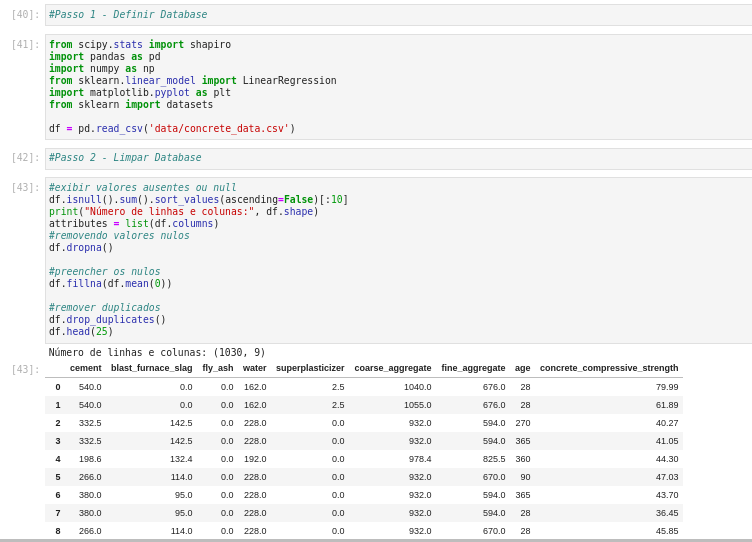Click the 'import numpy as np' line
The height and width of the screenshot is (542, 752).
click(102, 69)
